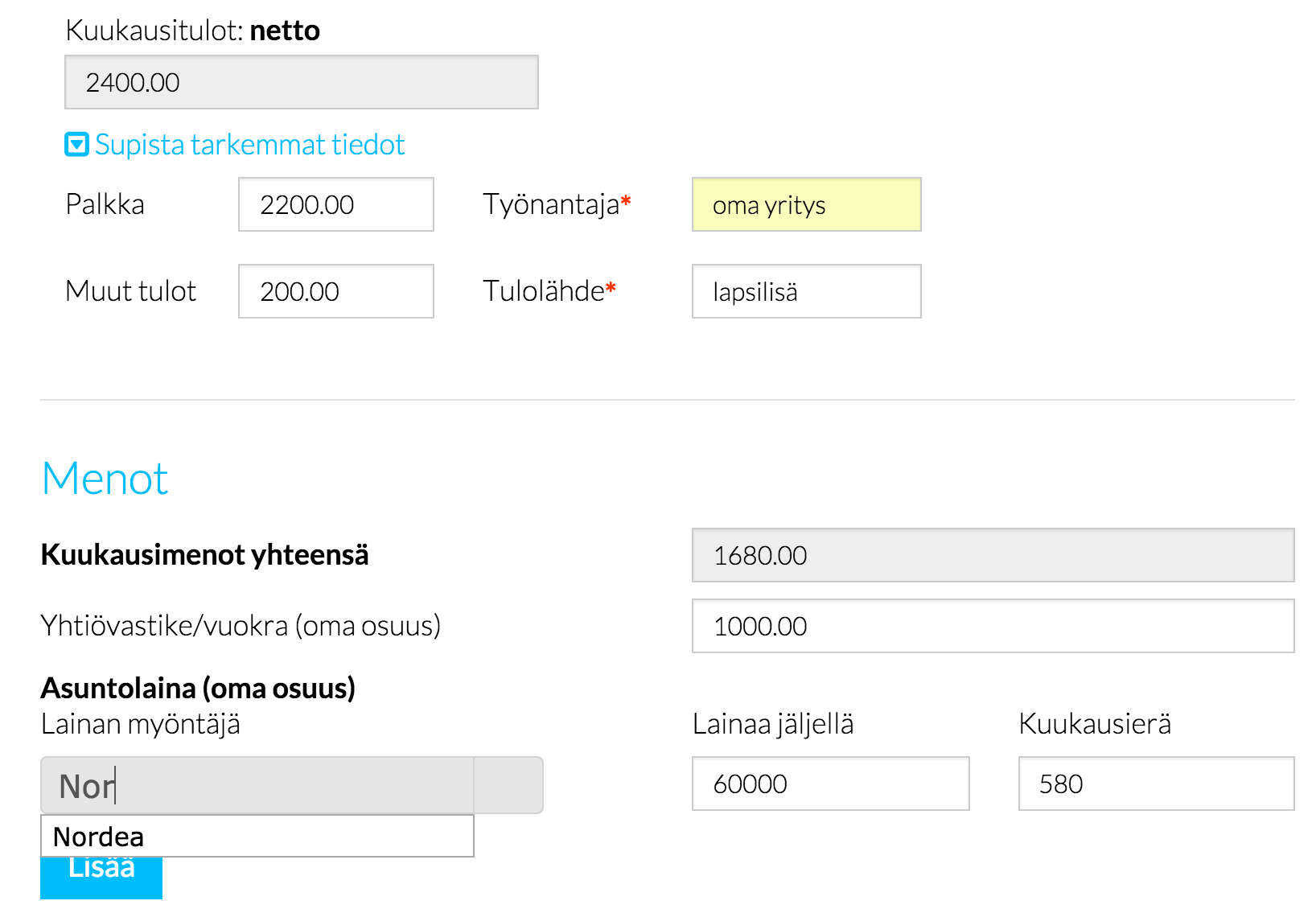This screenshot has width=1316, height=909.
Task: Click the Tulolähde field showing lapsilisä
Action: click(807, 291)
